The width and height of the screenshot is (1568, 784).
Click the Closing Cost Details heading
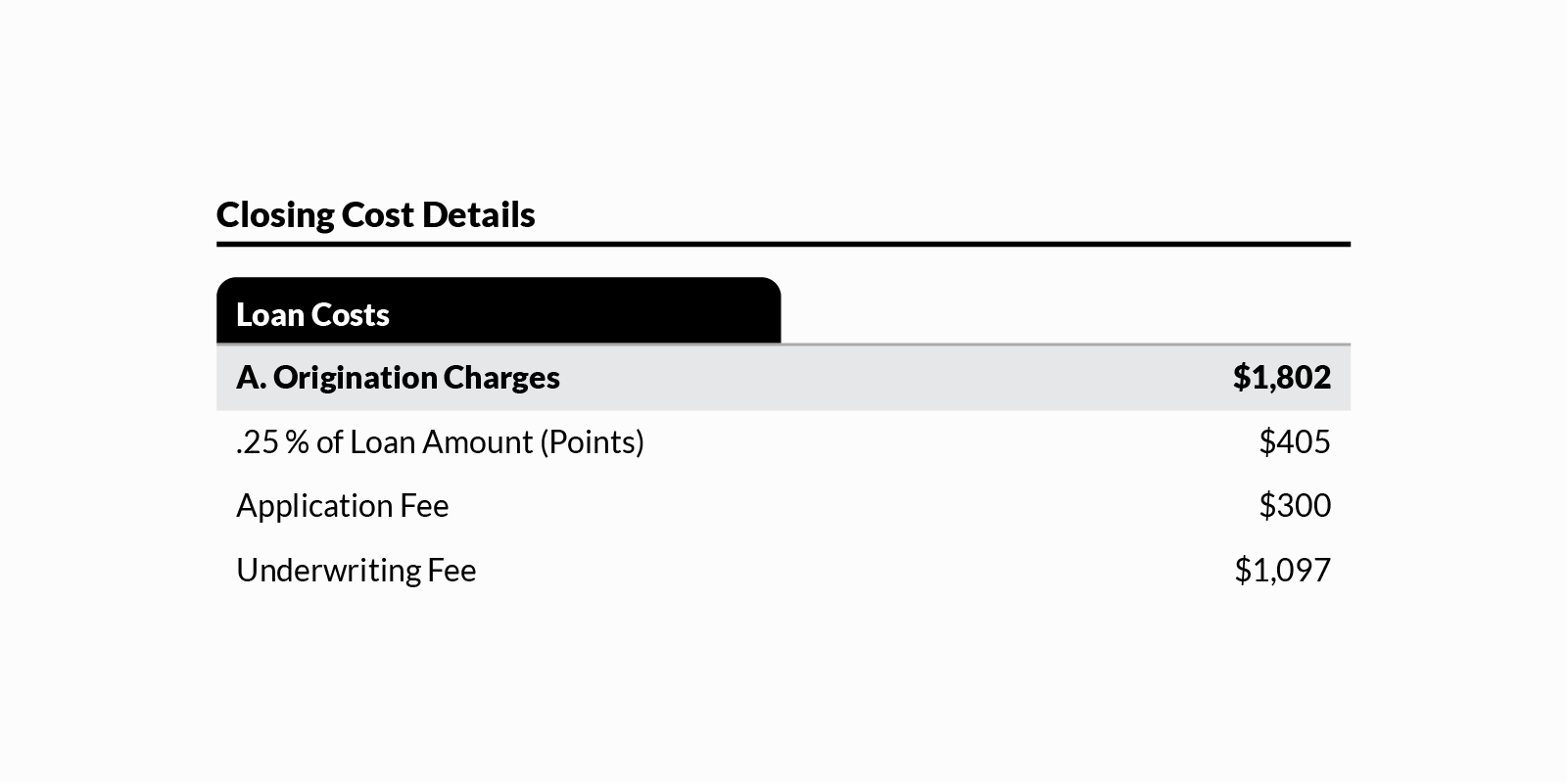click(x=375, y=214)
